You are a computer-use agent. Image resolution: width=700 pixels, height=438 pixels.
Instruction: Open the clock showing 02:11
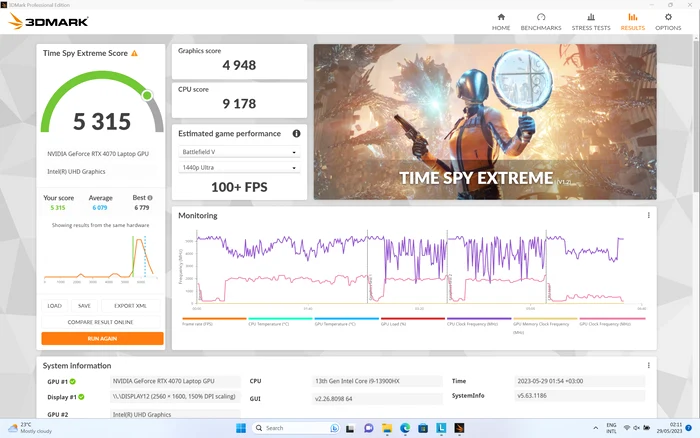(x=670, y=428)
